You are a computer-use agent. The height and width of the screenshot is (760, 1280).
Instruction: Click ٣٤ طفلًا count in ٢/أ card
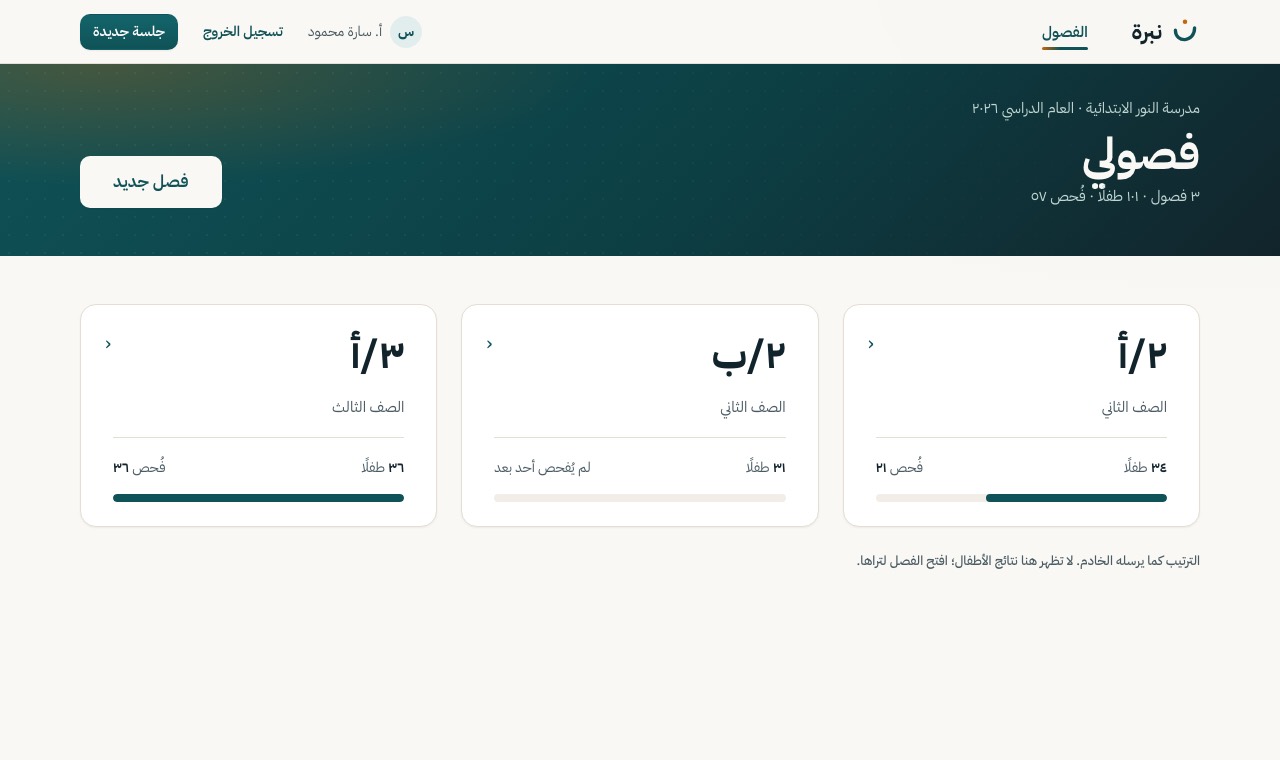tap(1145, 467)
